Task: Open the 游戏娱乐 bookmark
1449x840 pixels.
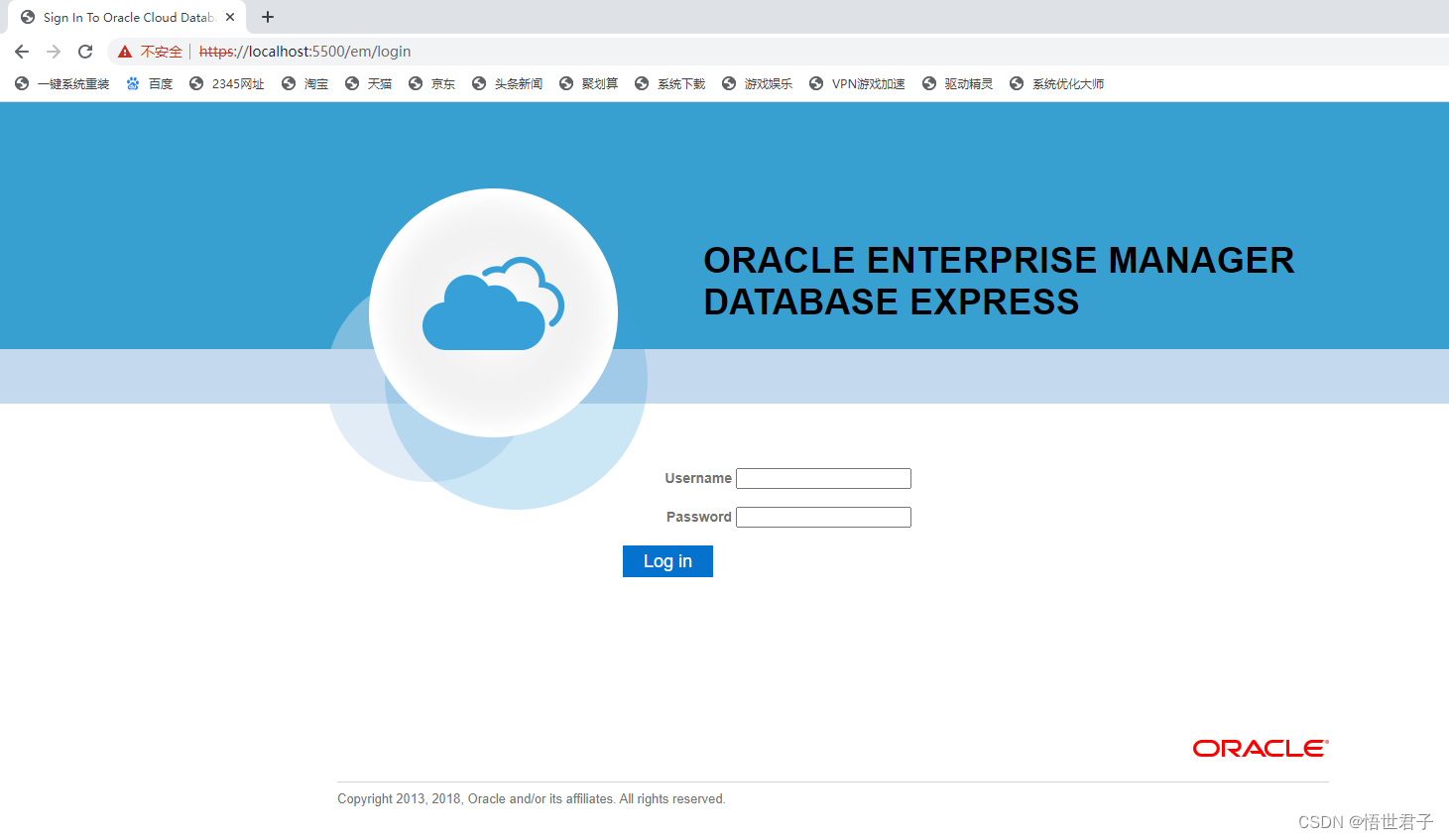Action: coord(757,84)
